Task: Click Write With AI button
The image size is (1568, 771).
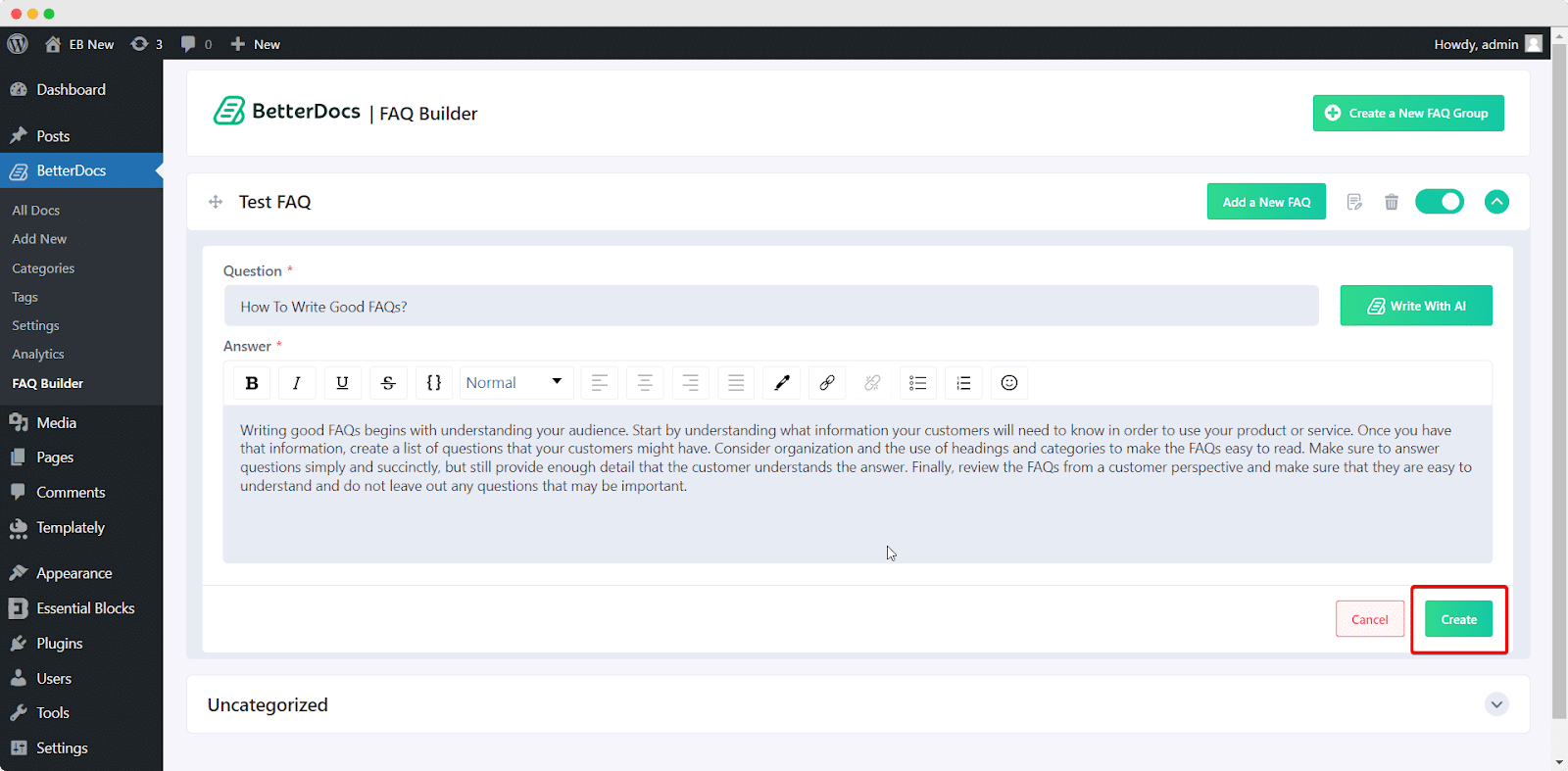Action: [1416, 306]
